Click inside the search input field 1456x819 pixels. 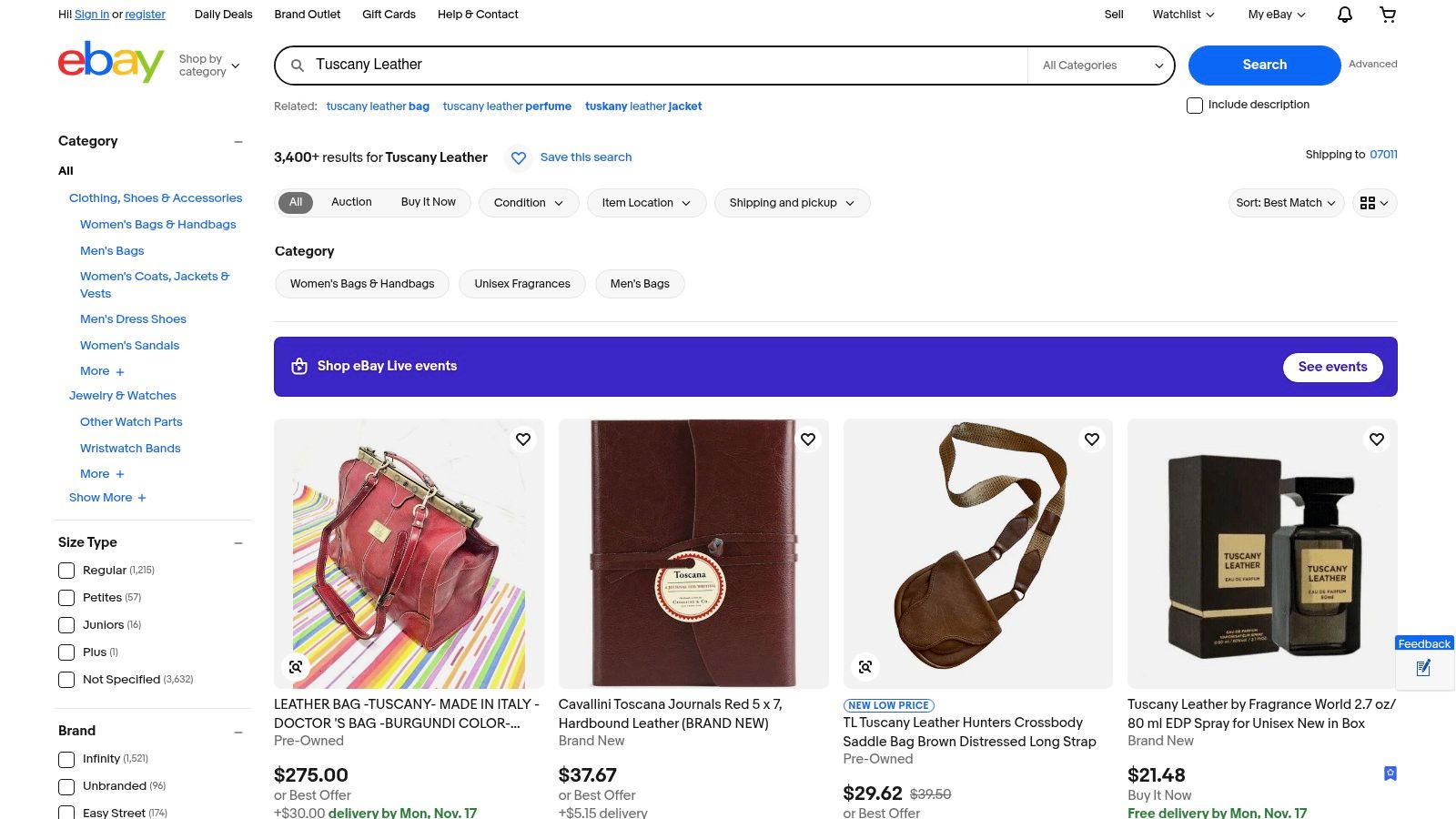pyautogui.click(x=637, y=65)
